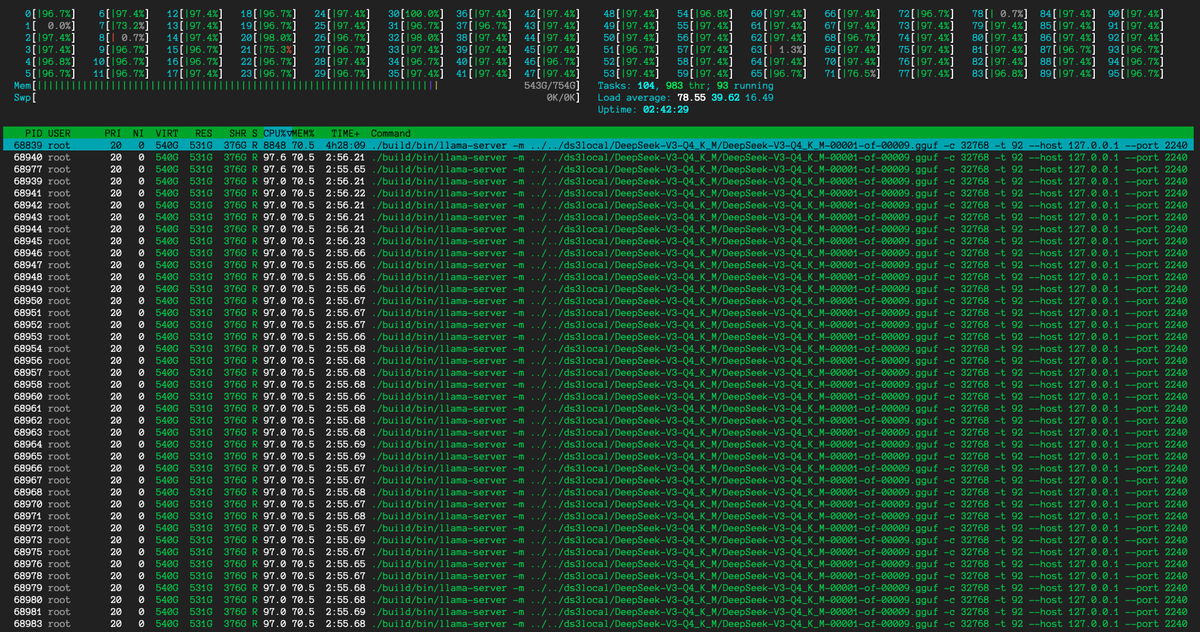This screenshot has width=1200, height=632.
Task: Select the highlighted process row PID 68839
Action: coord(600,145)
